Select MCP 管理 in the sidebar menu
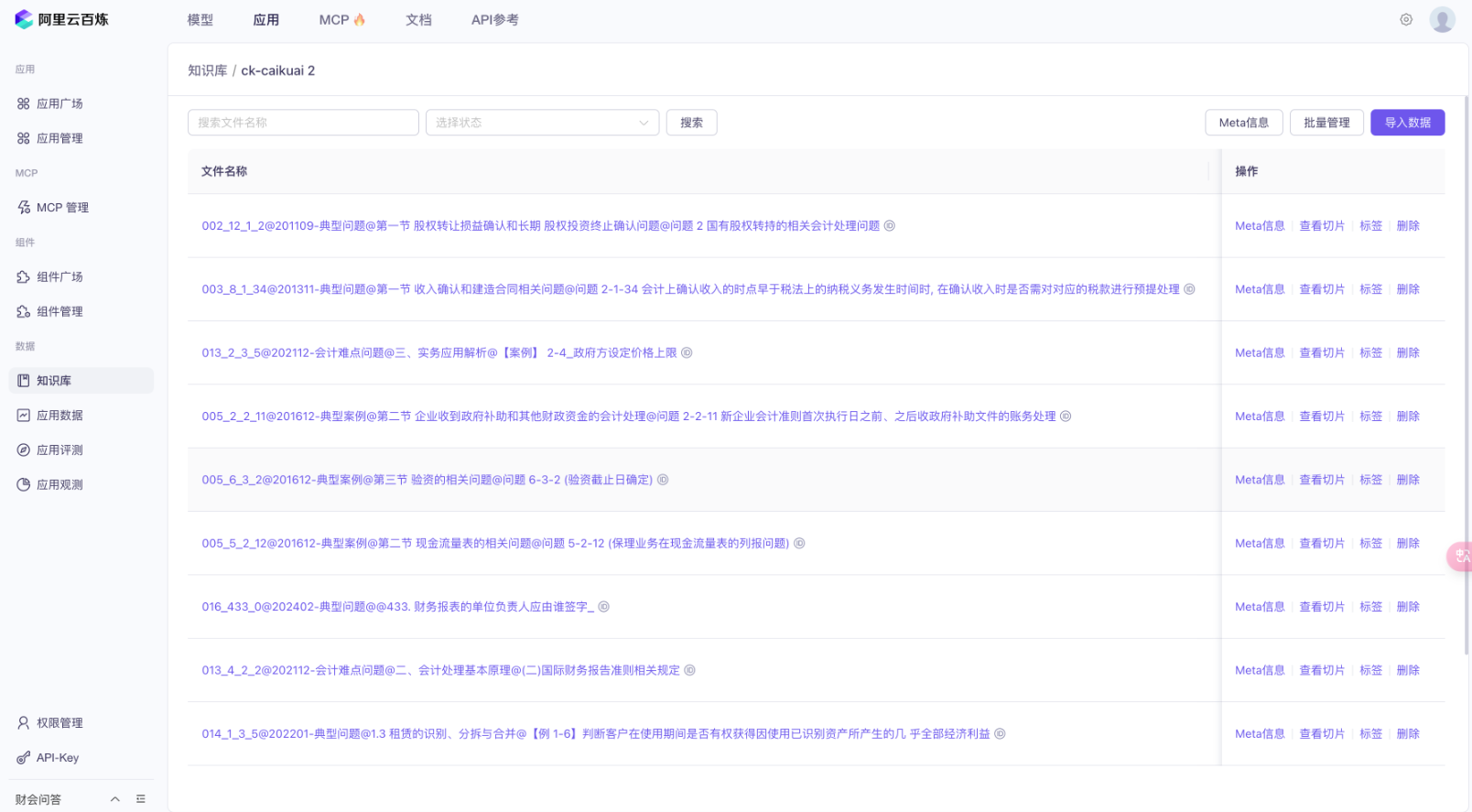Image resolution: width=1472 pixels, height=812 pixels. pyautogui.click(x=81, y=208)
